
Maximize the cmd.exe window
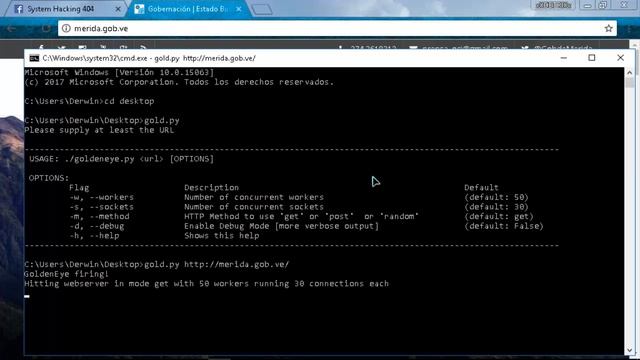[x=592, y=58]
